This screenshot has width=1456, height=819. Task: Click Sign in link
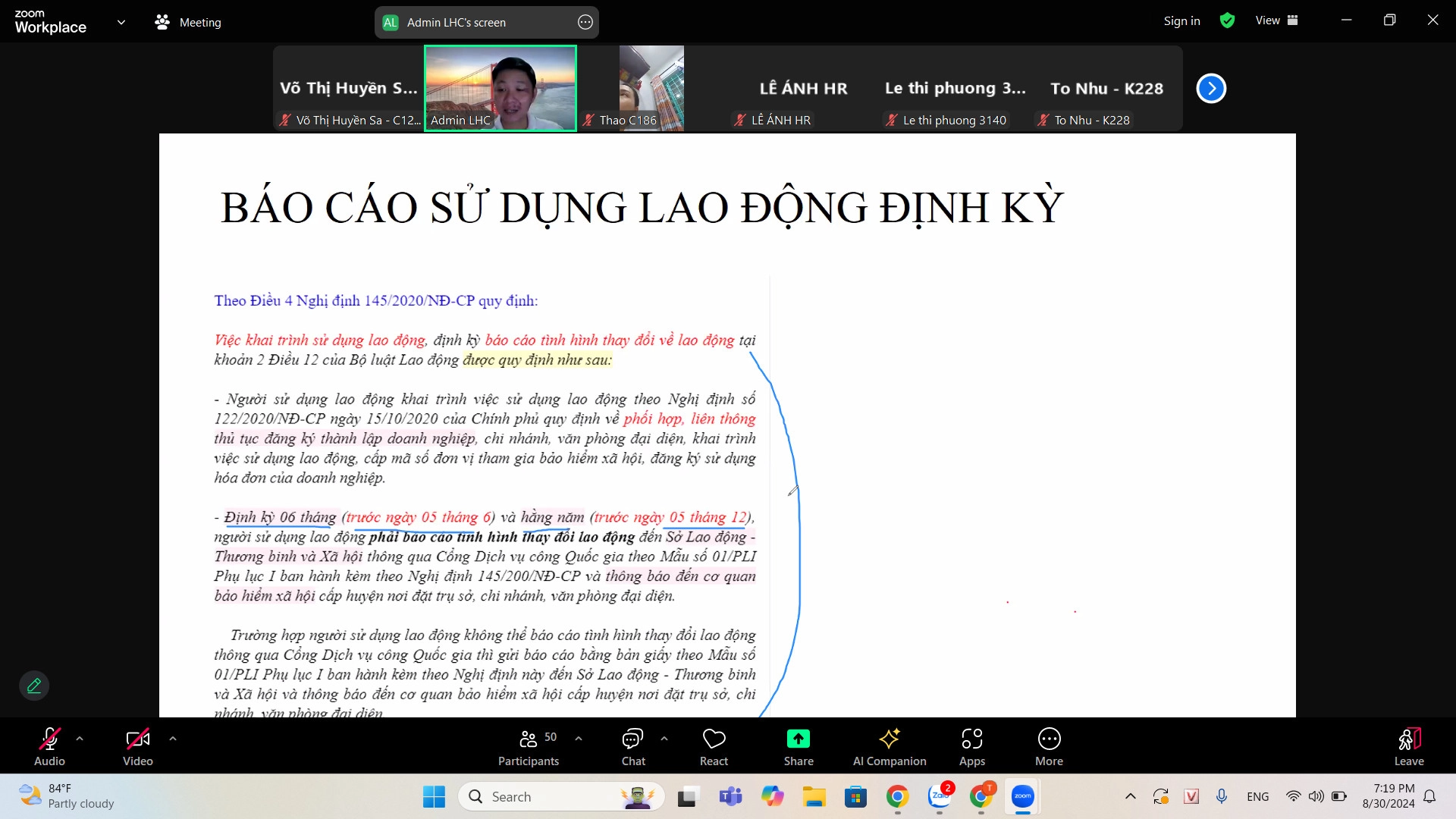tap(1181, 21)
